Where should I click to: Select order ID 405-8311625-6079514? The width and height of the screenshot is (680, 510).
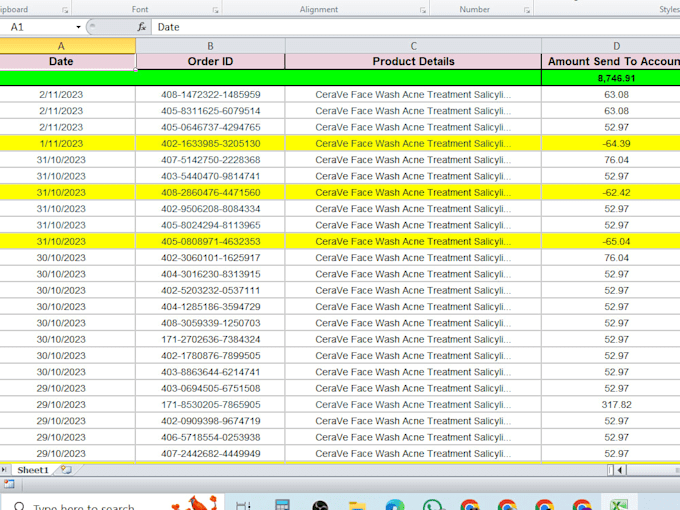(210, 111)
